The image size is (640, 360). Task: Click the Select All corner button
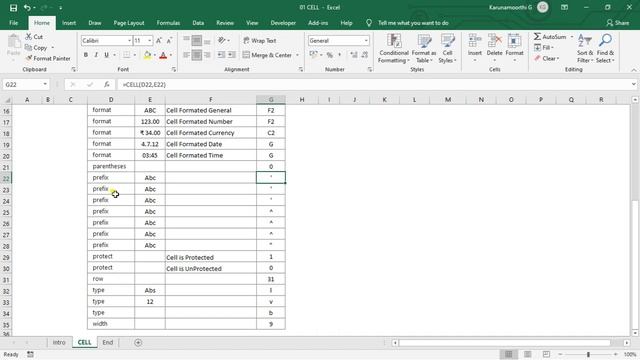(x=6, y=100)
